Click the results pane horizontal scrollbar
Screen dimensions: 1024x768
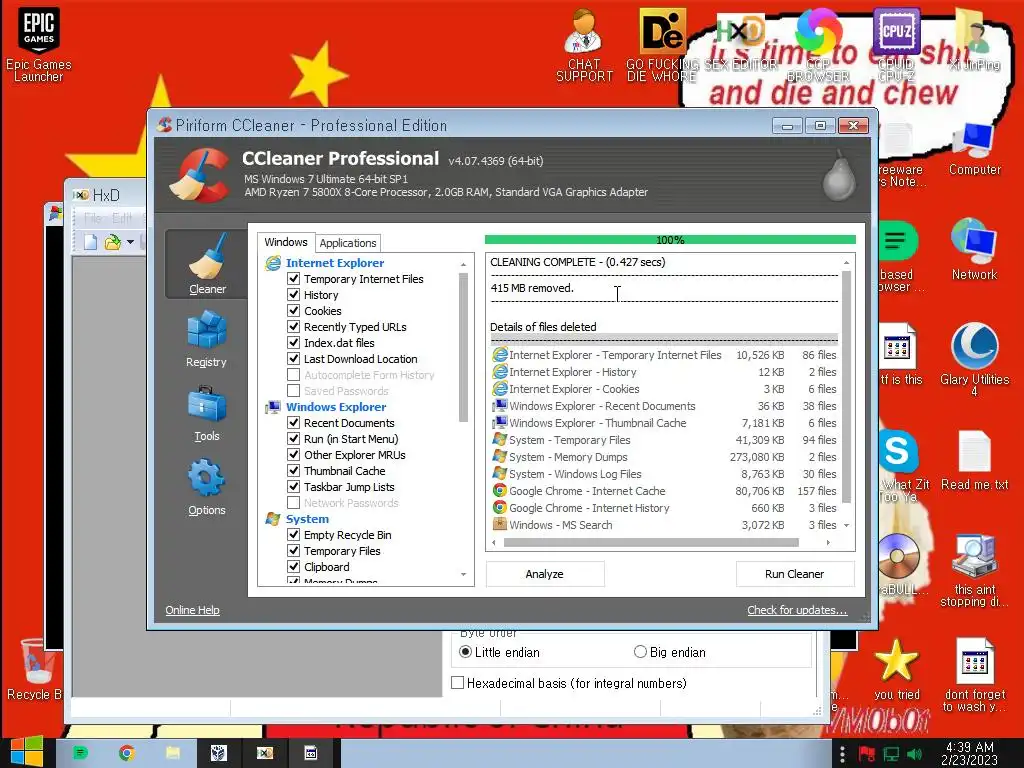point(651,543)
